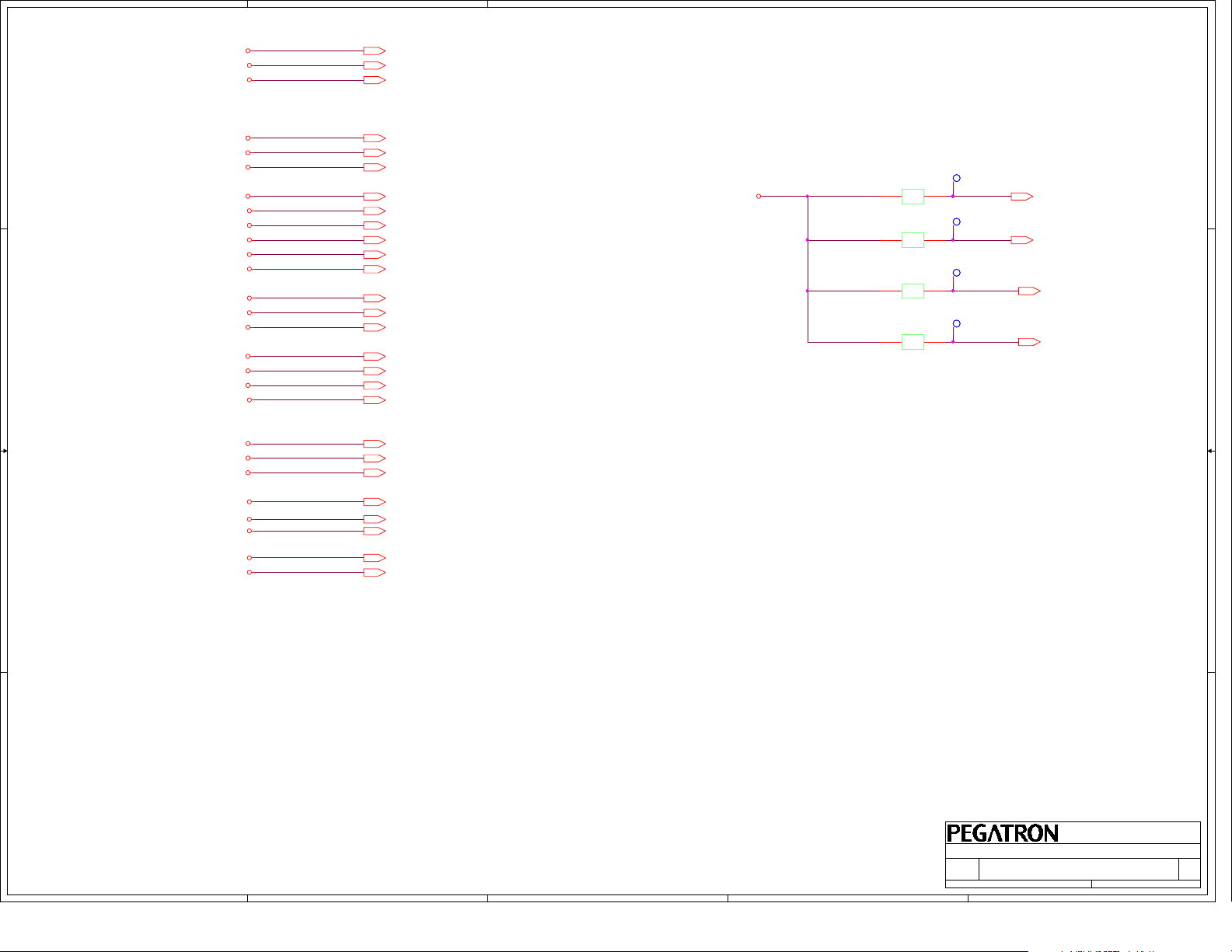Click the bottommost blue test point circle

(x=957, y=323)
